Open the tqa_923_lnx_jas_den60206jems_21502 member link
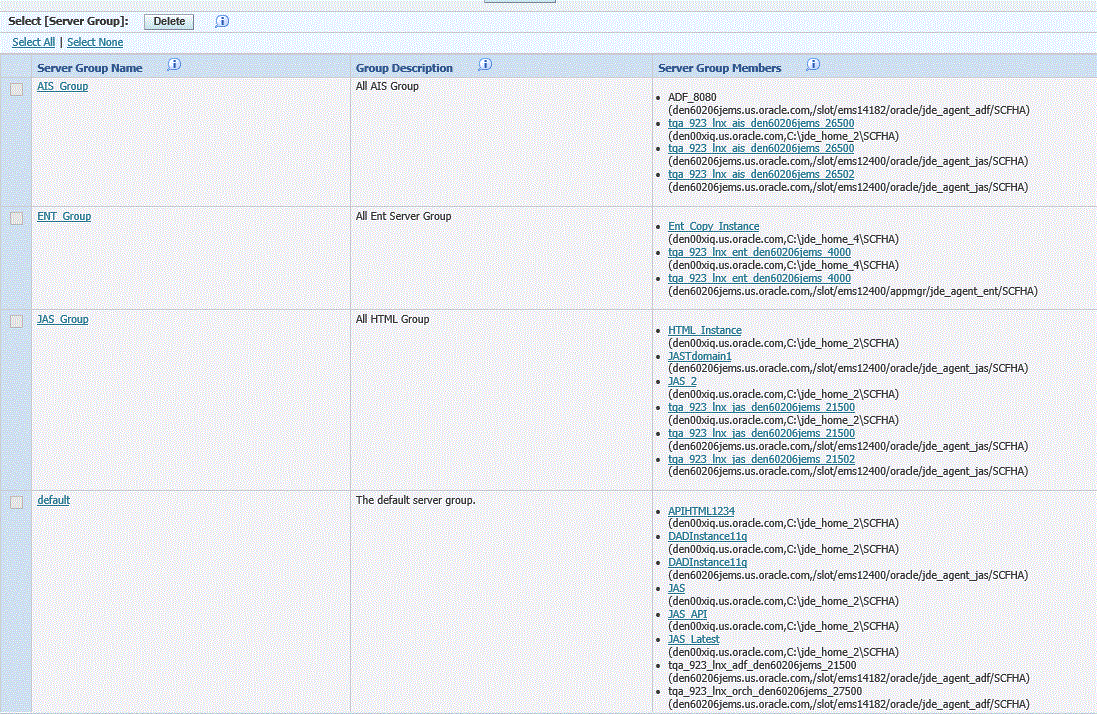Viewport: 1097px width, 714px height. [x=761, y=459]
